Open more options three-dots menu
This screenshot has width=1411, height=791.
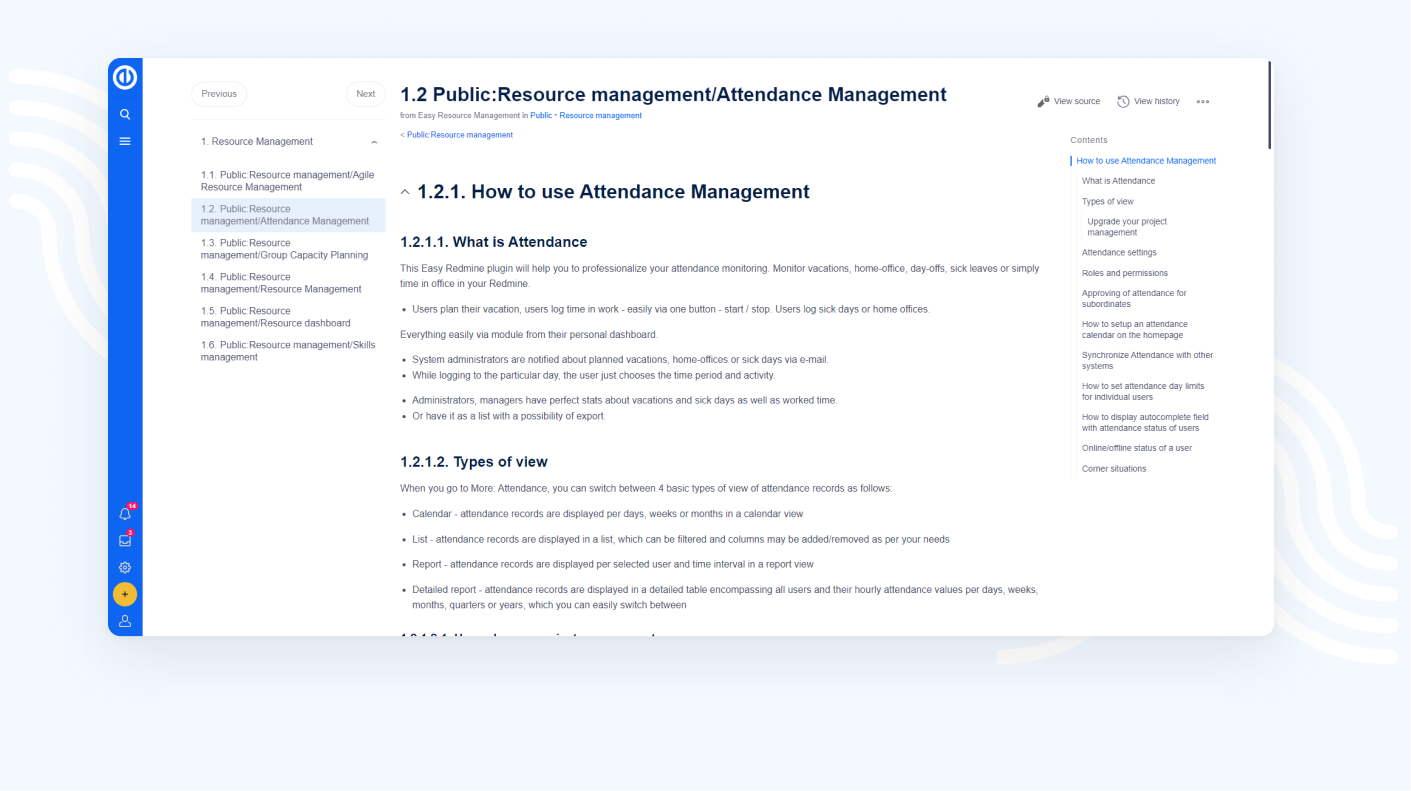coord(1202,102)
